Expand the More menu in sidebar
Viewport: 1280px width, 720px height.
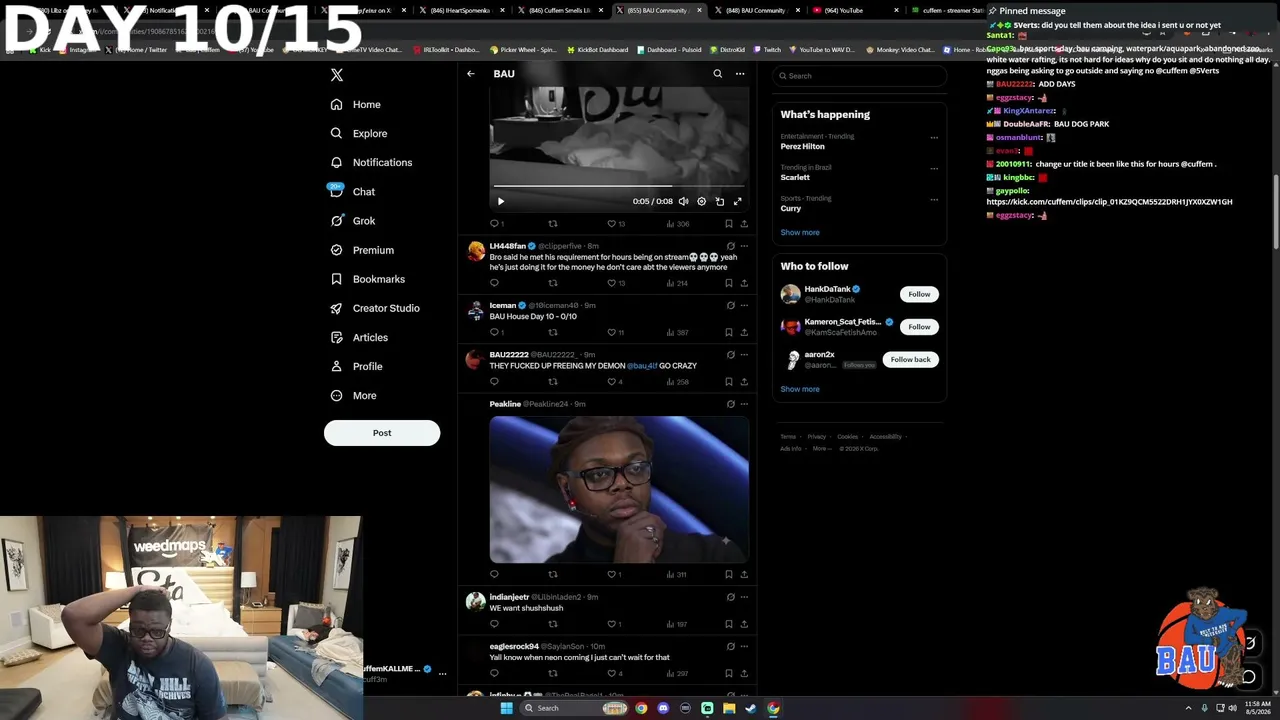coord(353,395)
